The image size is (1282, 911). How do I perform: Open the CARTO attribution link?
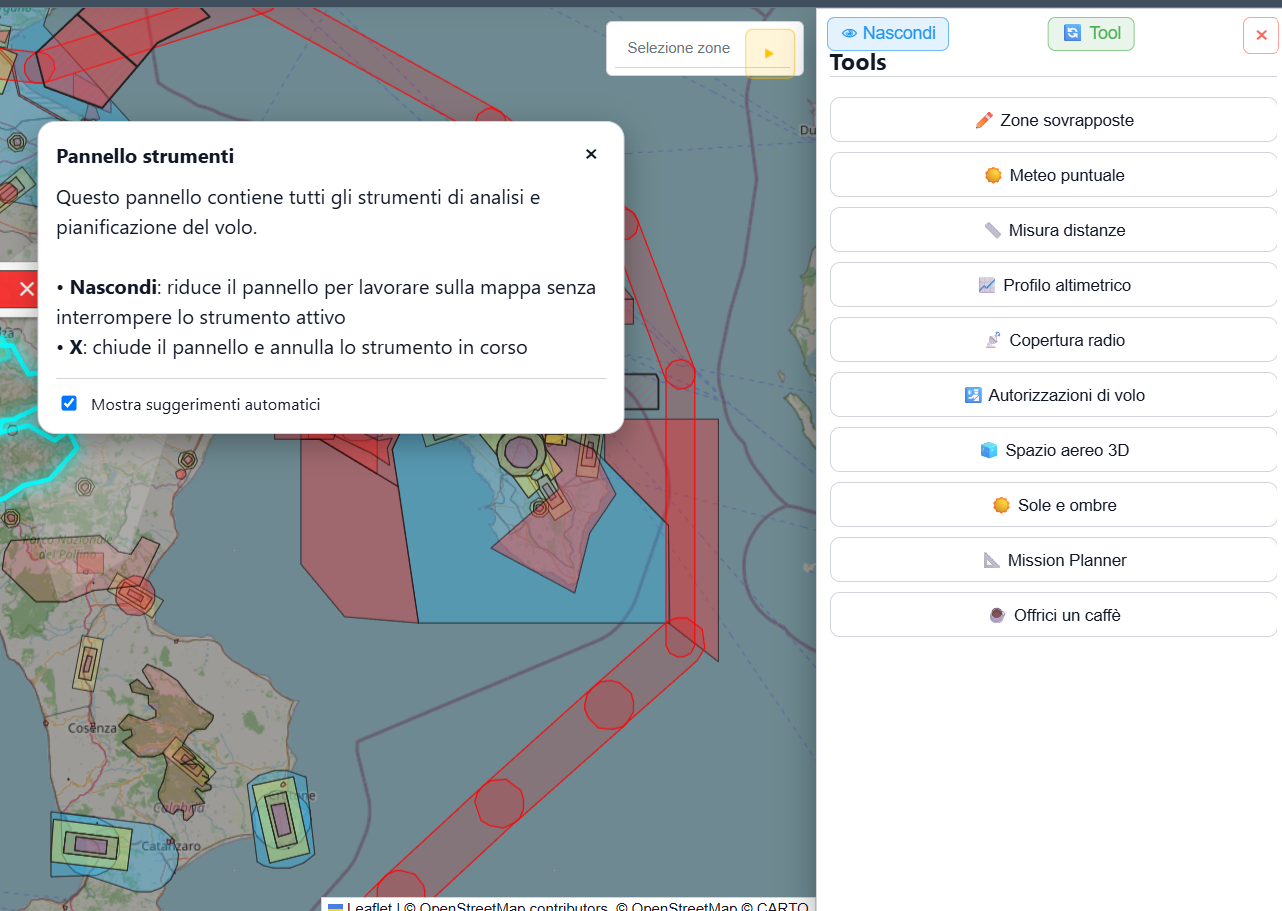click(x=782, y=904)
